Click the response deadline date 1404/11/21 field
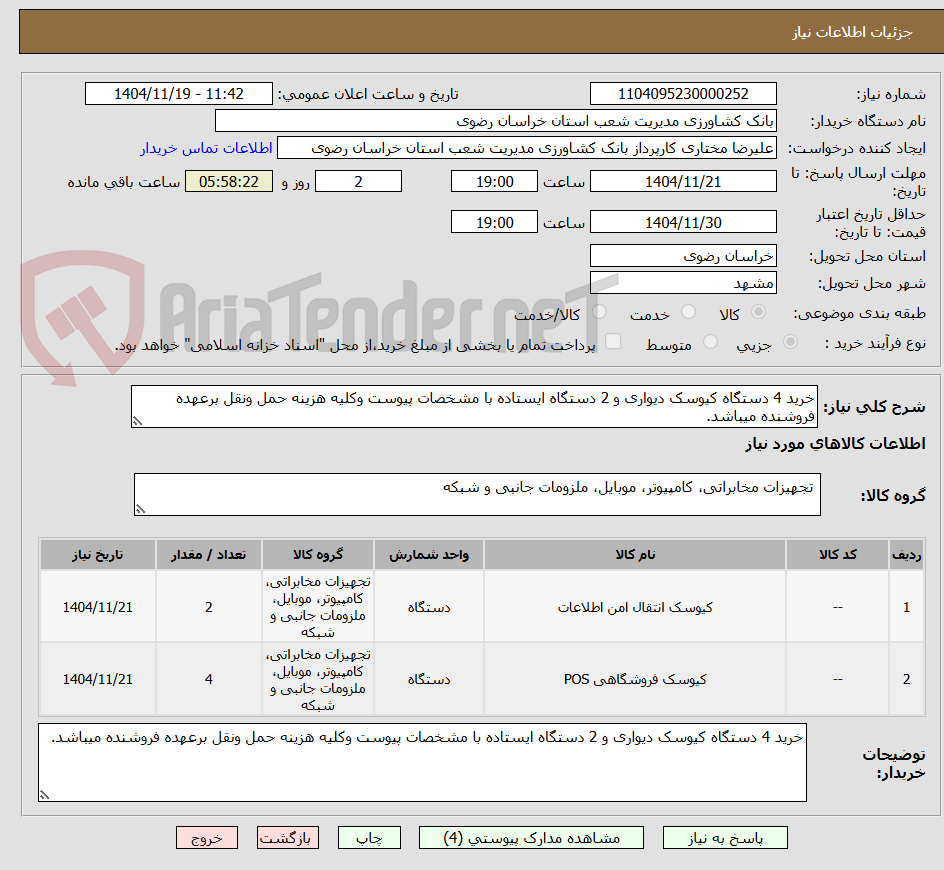944x870 pixels. [x=683, y=181]
